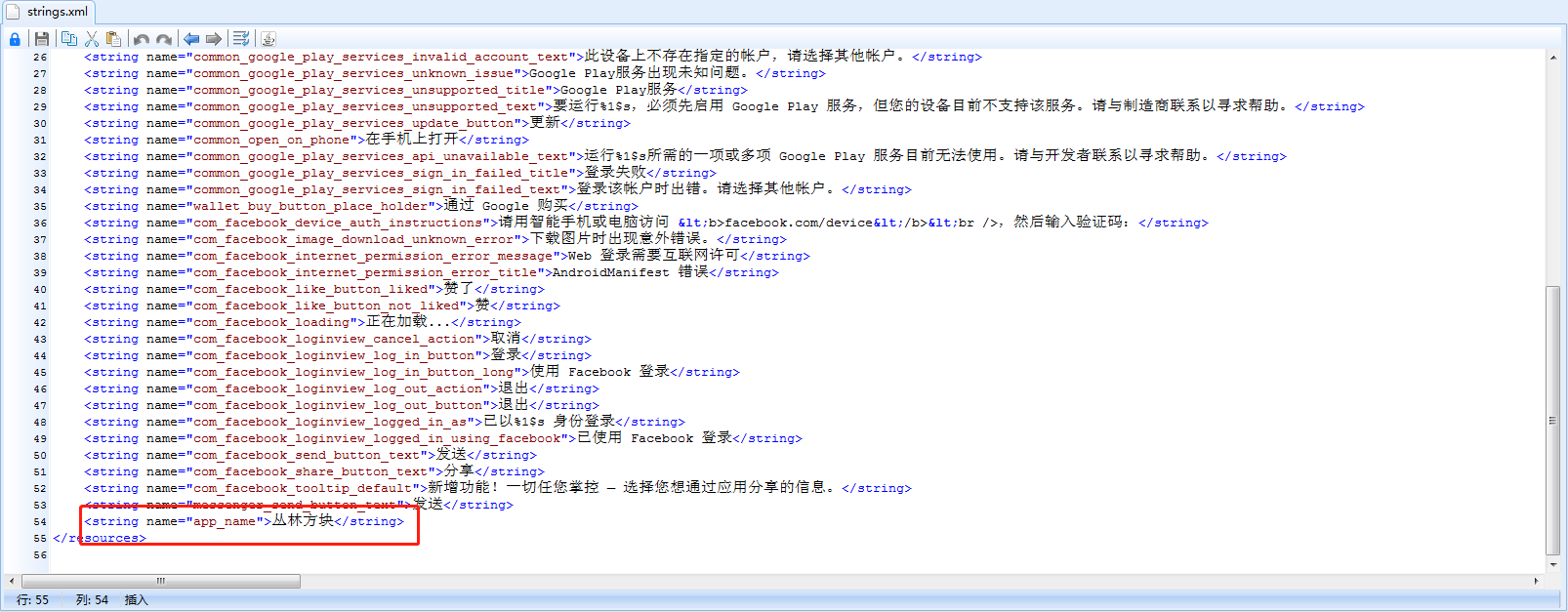Click line number 35 in gutter
This screenshot has height=612, width=1568.
40,207
